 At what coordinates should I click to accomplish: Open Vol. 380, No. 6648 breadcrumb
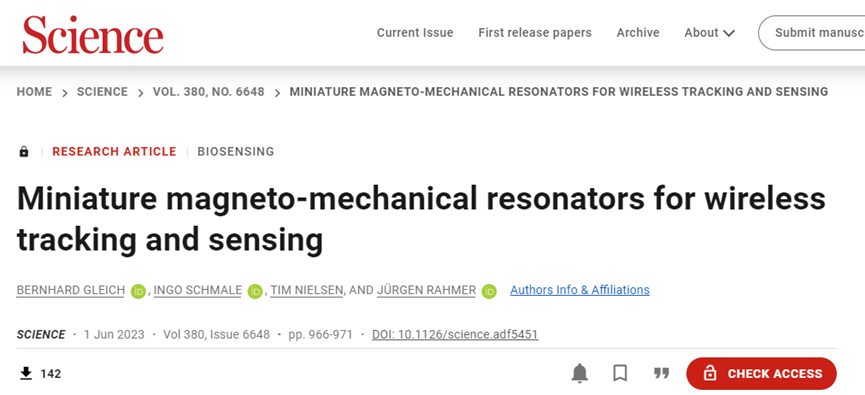pos(209,92)
